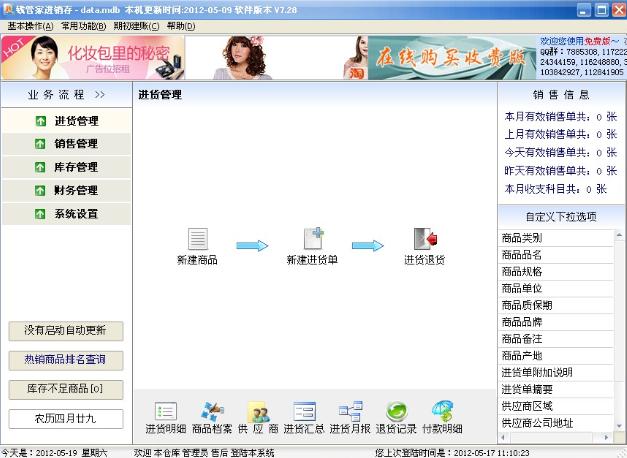Select 库存管理 in business flow sidebar
The width and height of the screenshot is (627, 458).
[x=66, y=167]
